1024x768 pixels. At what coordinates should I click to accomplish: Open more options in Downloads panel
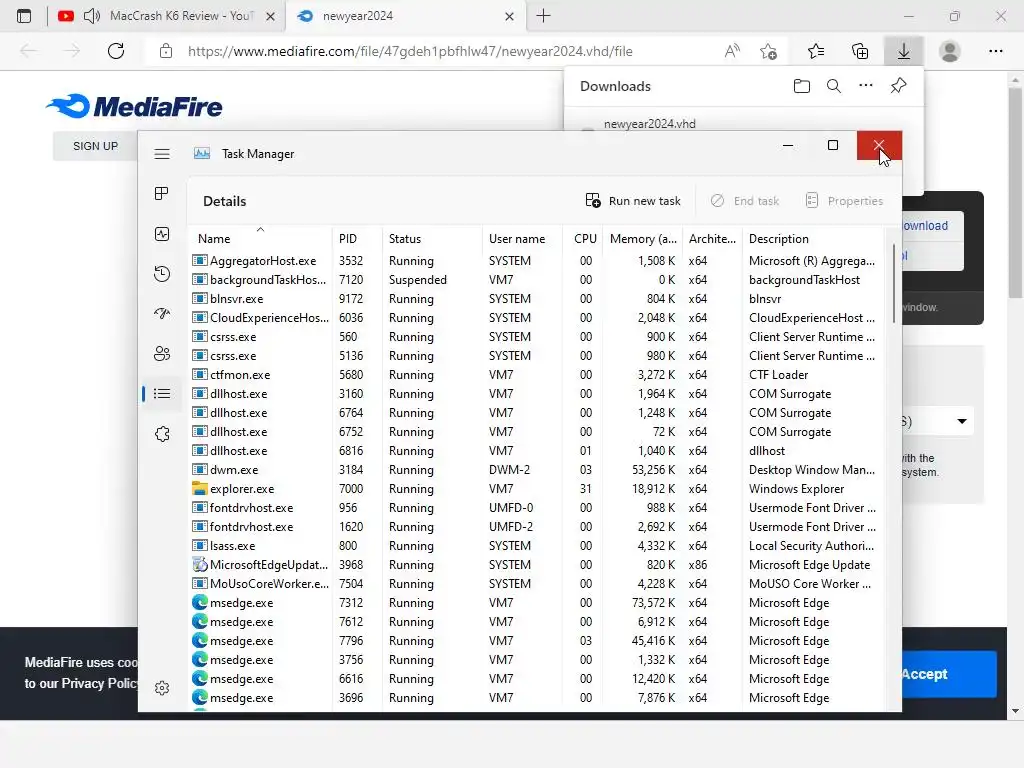pos(866,86)
